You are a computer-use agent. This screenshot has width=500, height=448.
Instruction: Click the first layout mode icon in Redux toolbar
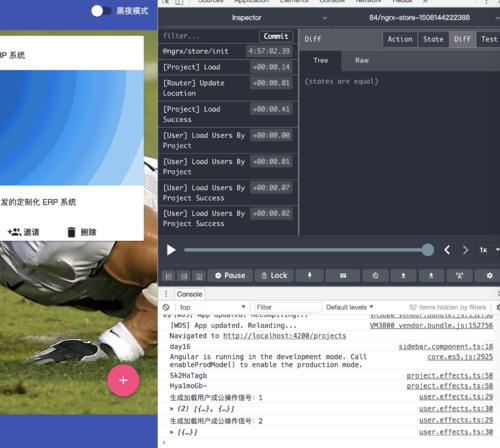pos(169,276)
